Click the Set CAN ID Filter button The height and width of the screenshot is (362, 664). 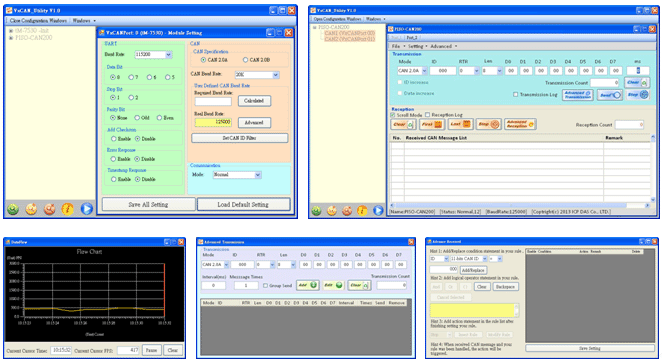pos(240,138)
